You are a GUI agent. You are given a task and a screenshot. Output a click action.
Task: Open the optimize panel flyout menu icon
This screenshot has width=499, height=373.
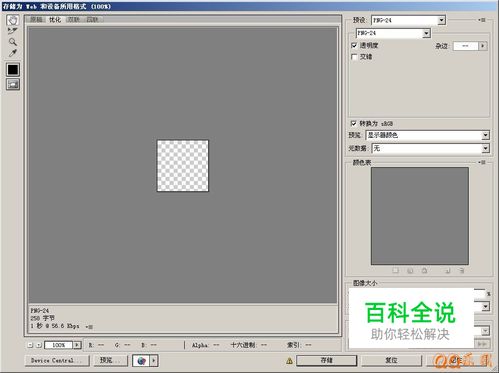click(x=482, y=20)
